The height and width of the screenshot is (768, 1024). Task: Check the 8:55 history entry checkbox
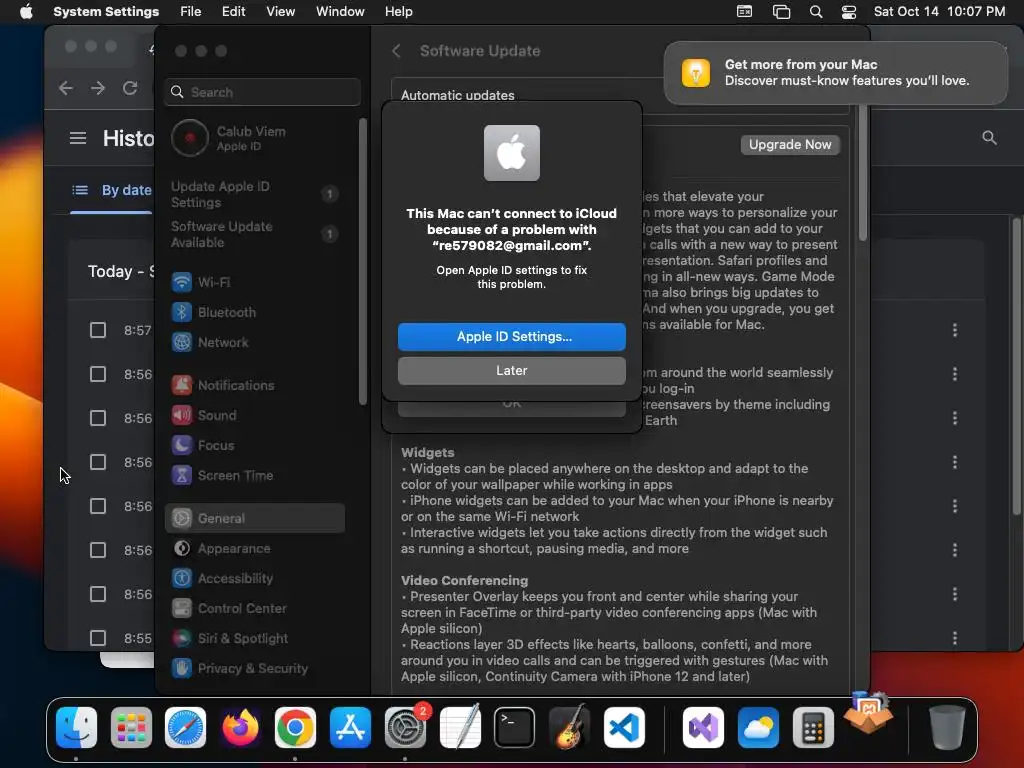(98, 638)
